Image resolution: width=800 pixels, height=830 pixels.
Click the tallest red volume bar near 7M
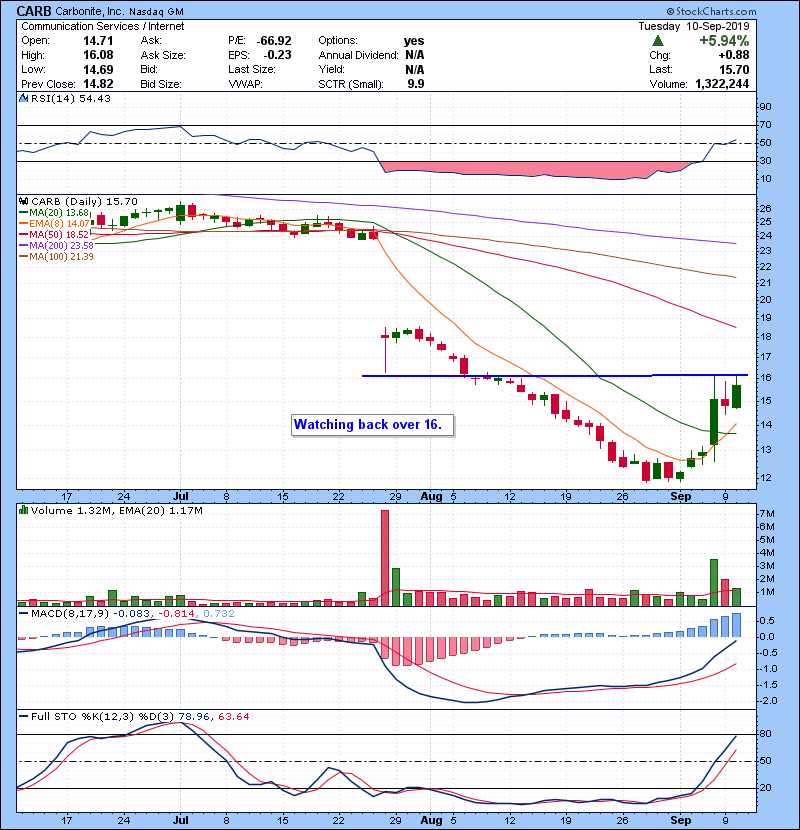click(x=385, y=558)
